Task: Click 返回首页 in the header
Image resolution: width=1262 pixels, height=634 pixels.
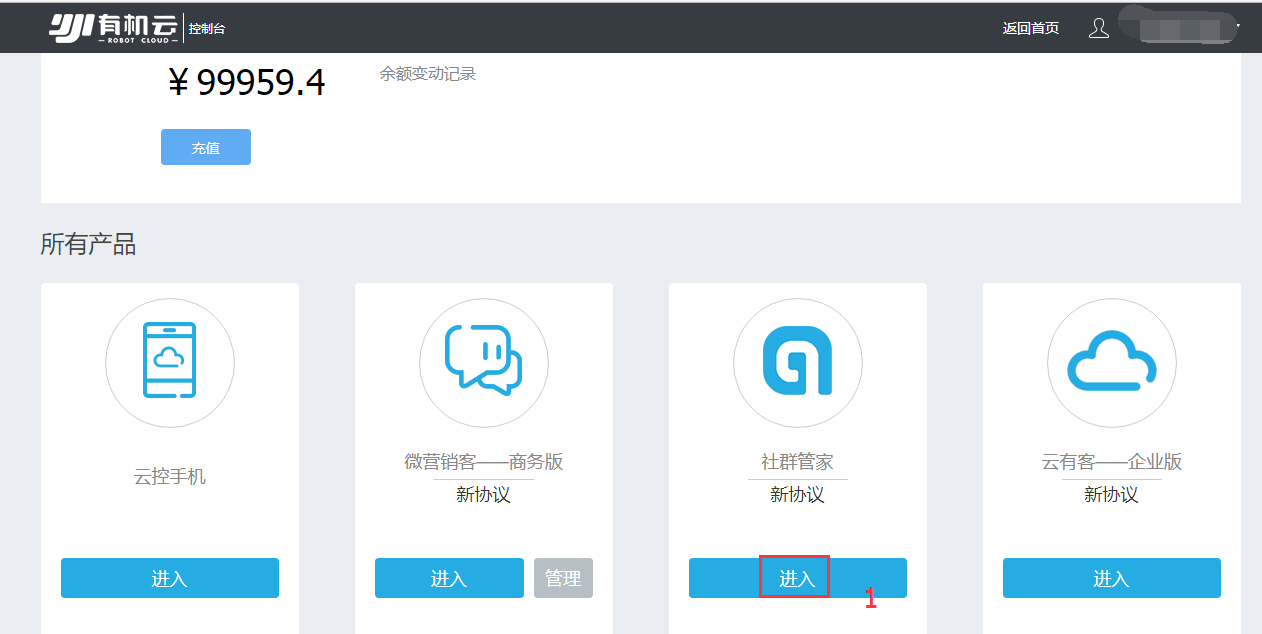Action: point(1031,28)
